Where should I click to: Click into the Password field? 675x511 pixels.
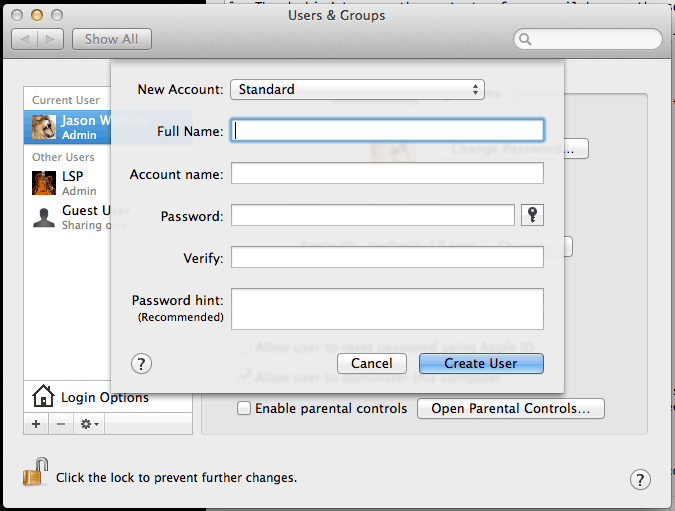[x=372, y=215]
